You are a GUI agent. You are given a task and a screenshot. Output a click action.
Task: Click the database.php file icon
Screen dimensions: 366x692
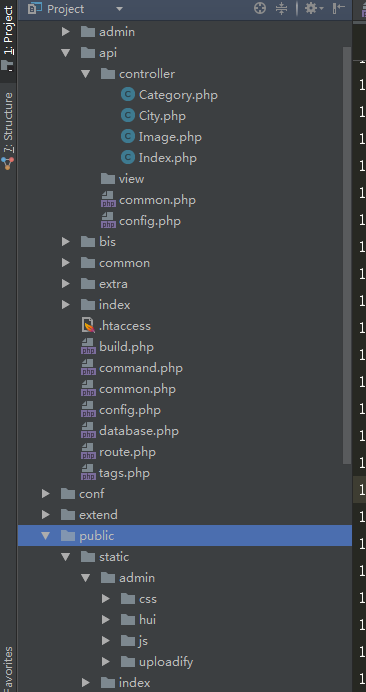[88, 431]
